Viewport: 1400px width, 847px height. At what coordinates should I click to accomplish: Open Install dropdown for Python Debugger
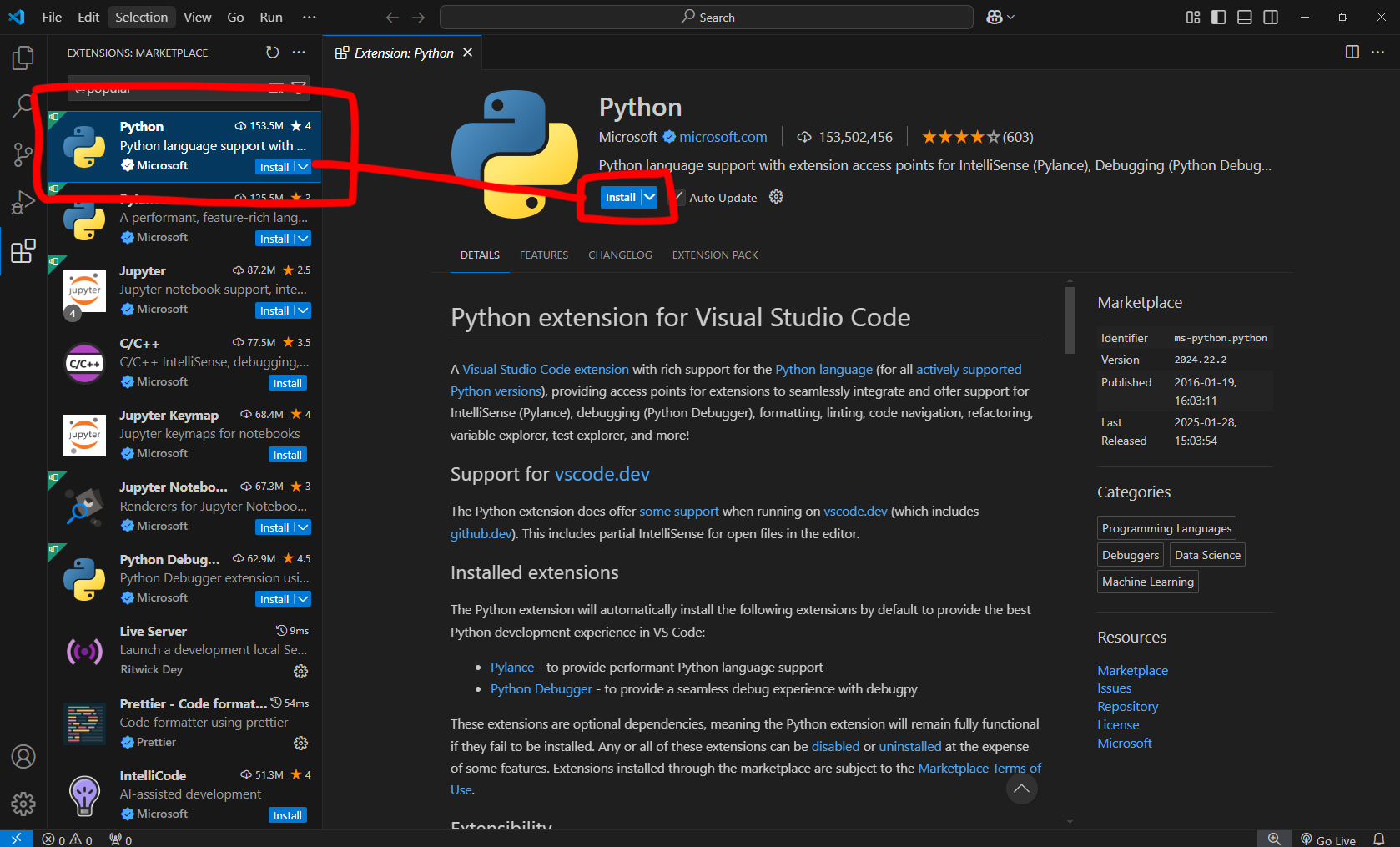click(x=303, y=599)
